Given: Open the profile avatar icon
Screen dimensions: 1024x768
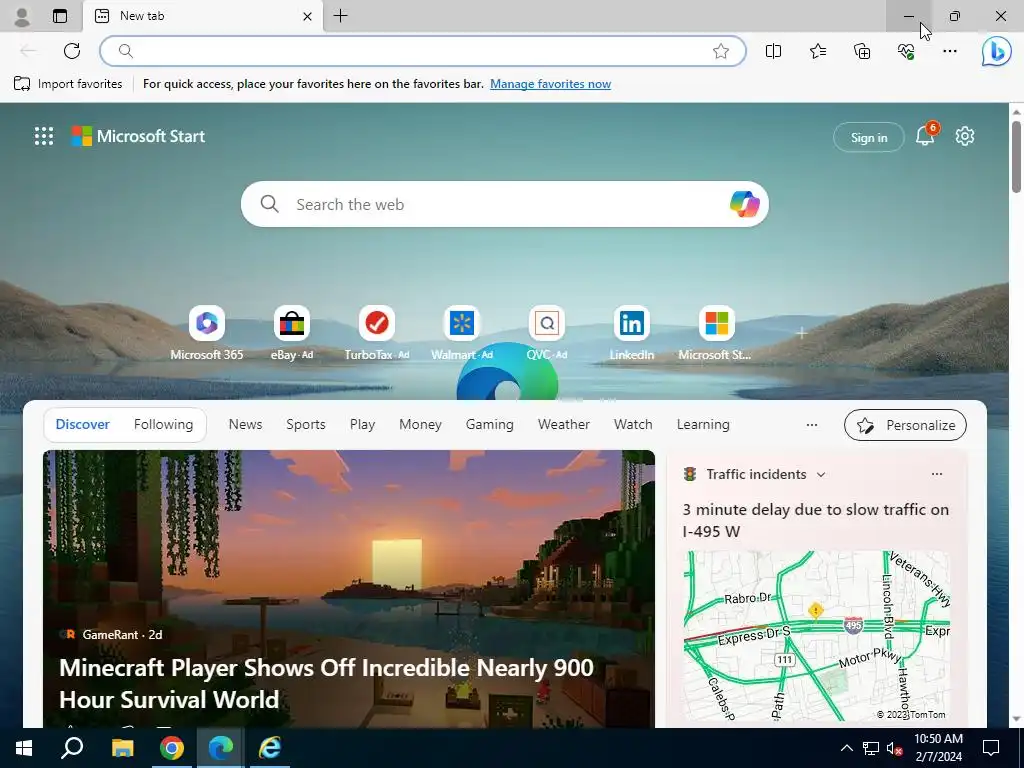Looking at the screenshot, I should (x=22, y=16).
